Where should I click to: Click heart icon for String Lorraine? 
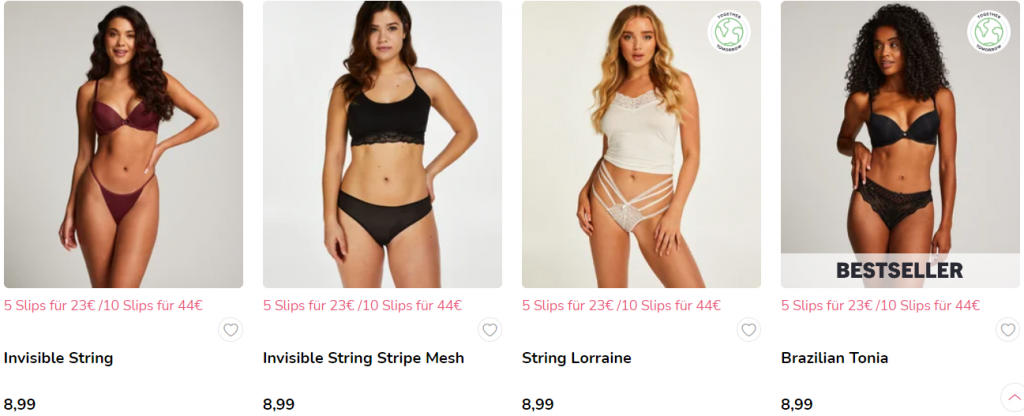[748, 330]
